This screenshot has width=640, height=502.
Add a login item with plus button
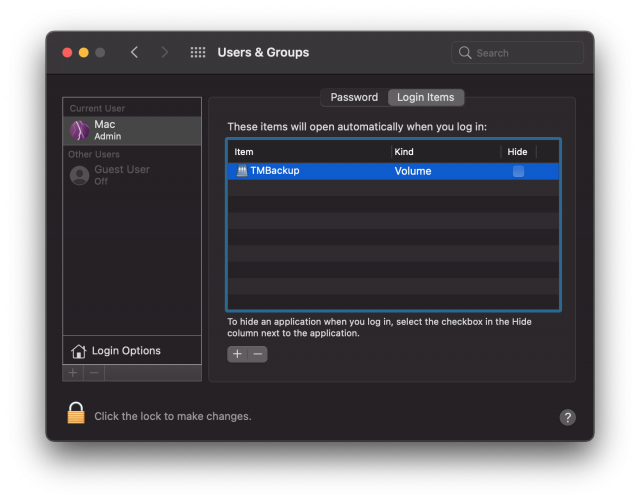point(237,354)
